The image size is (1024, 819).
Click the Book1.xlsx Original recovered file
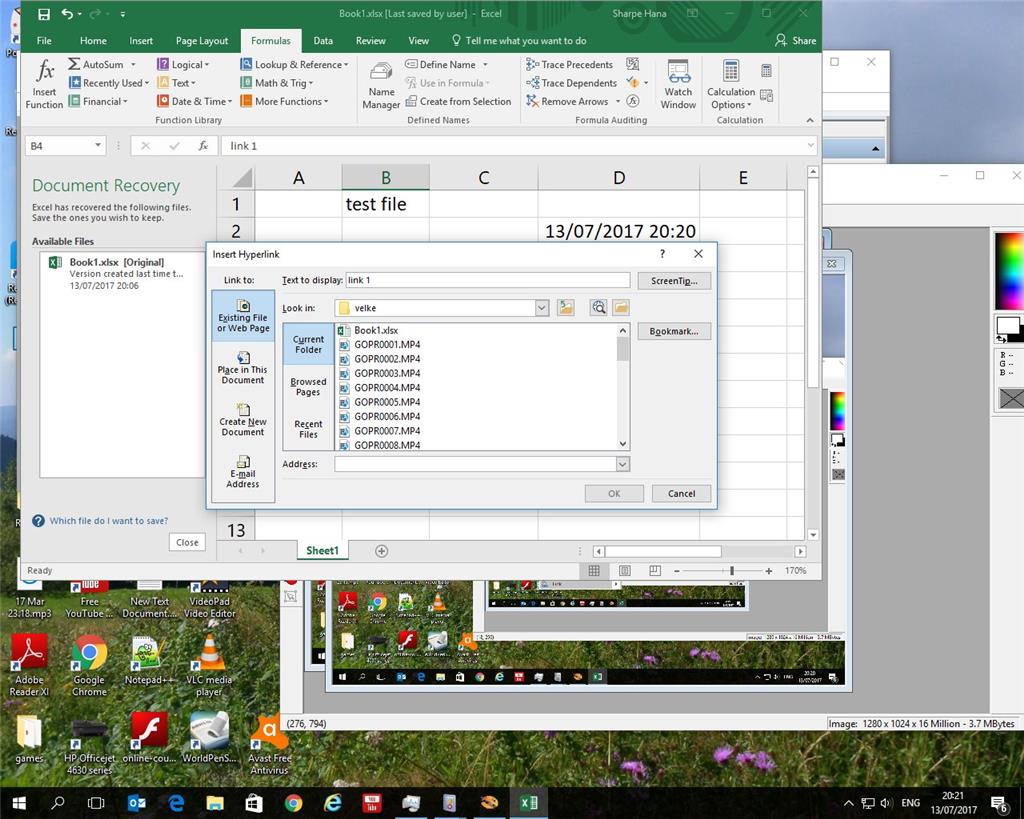point(121,273)
